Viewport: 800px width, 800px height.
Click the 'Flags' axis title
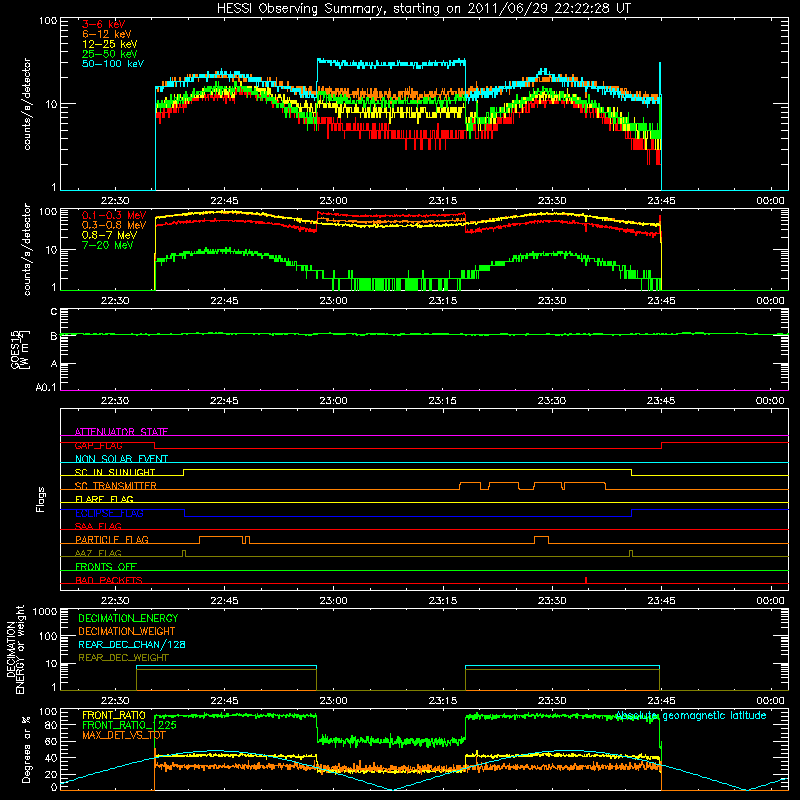click(41, 499)
